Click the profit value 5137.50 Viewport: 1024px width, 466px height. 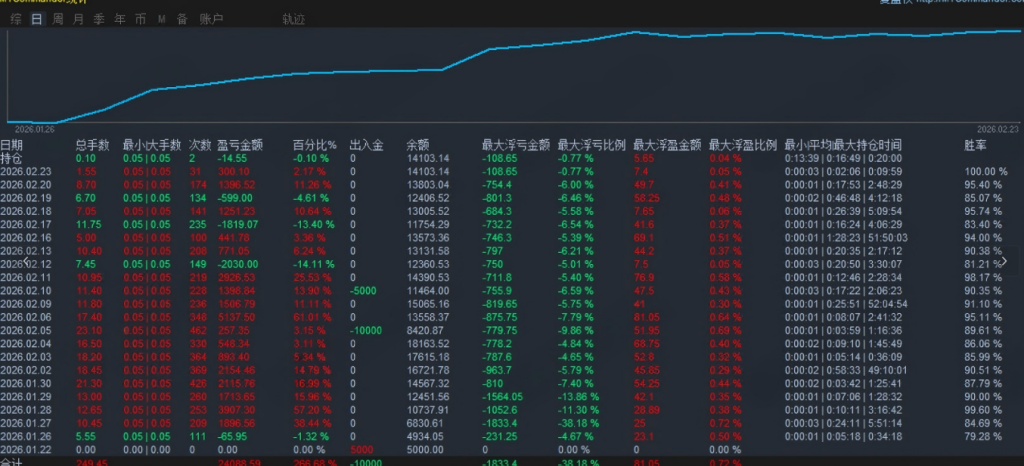tap(237, 317)
